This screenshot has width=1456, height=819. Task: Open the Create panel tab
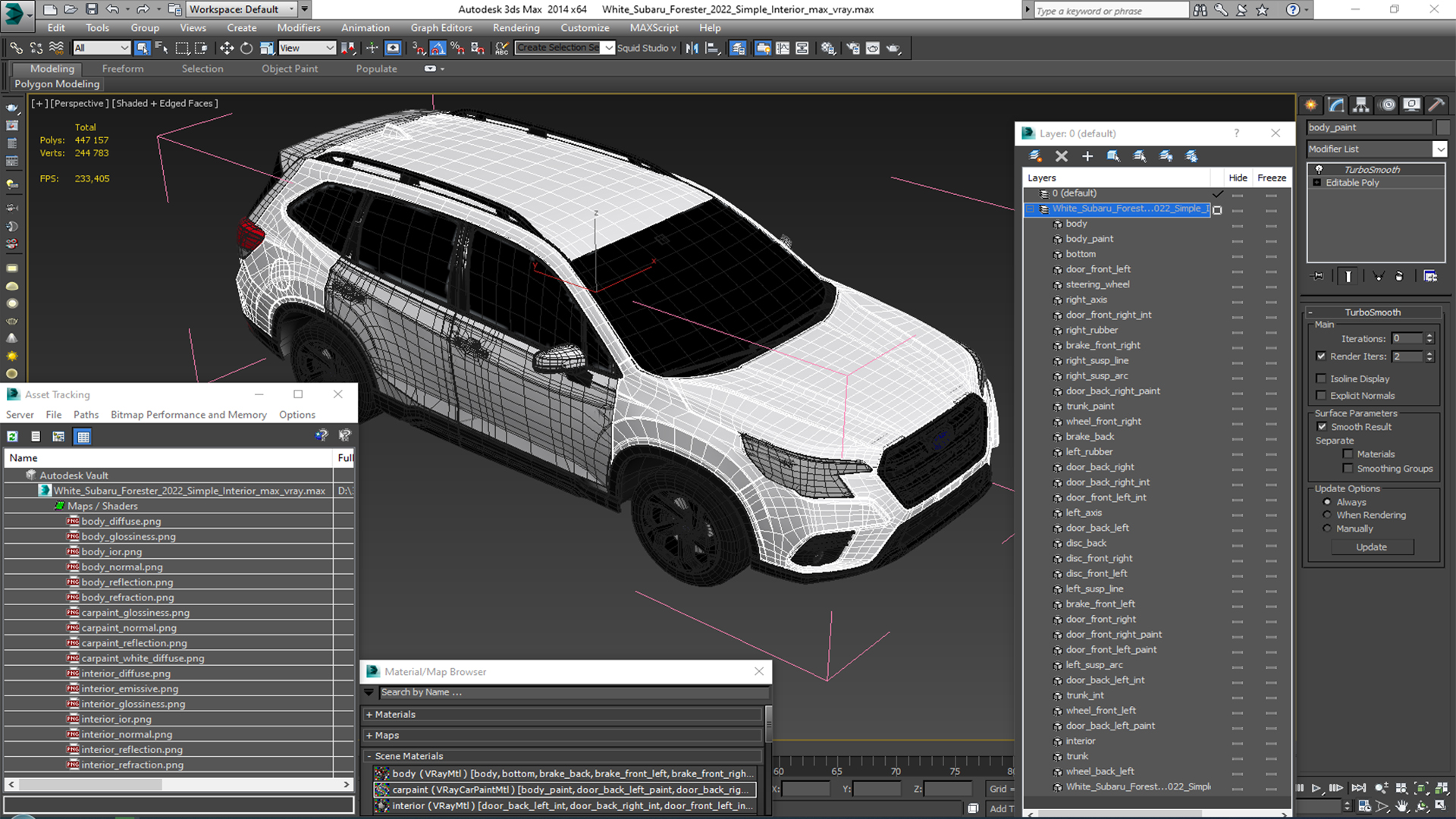pyautogui.click(x=1310, y=105)
